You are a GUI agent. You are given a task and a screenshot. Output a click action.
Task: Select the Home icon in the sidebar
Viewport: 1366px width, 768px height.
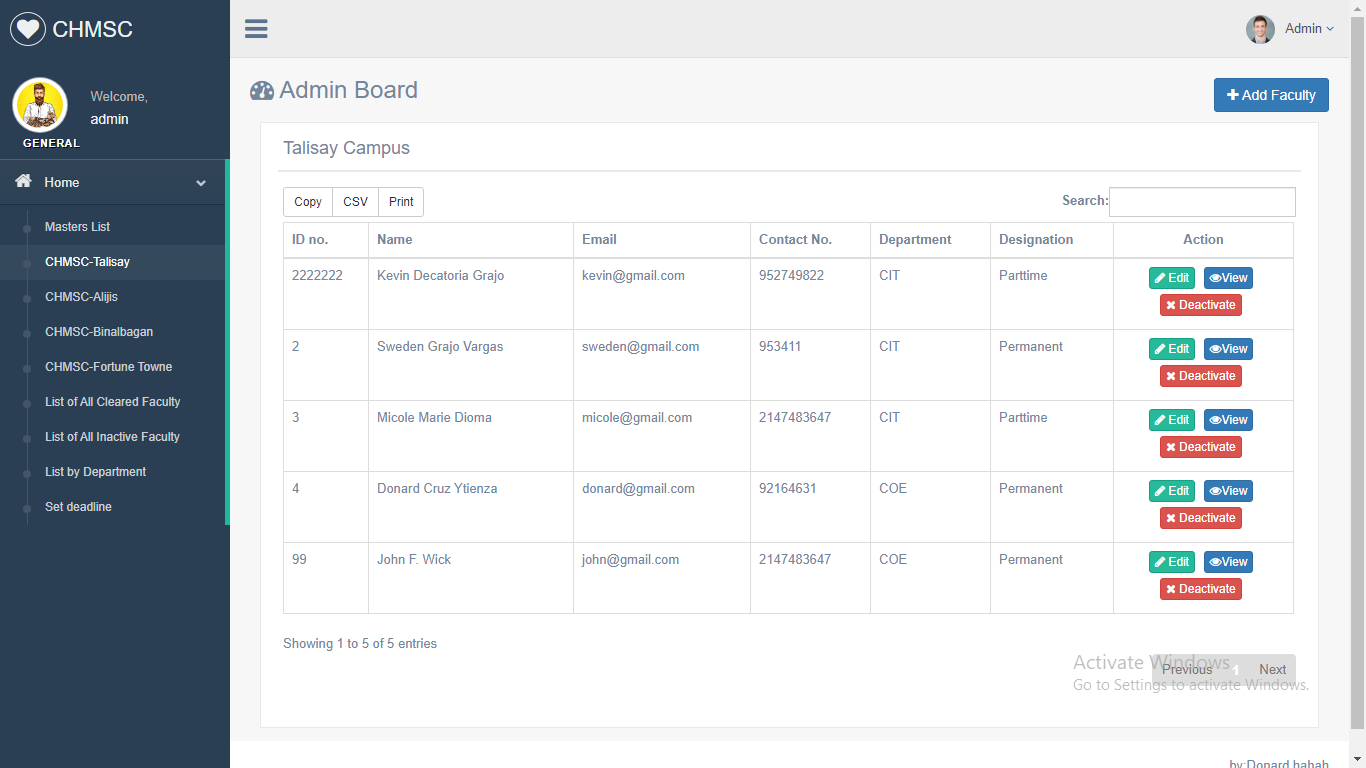22,182
